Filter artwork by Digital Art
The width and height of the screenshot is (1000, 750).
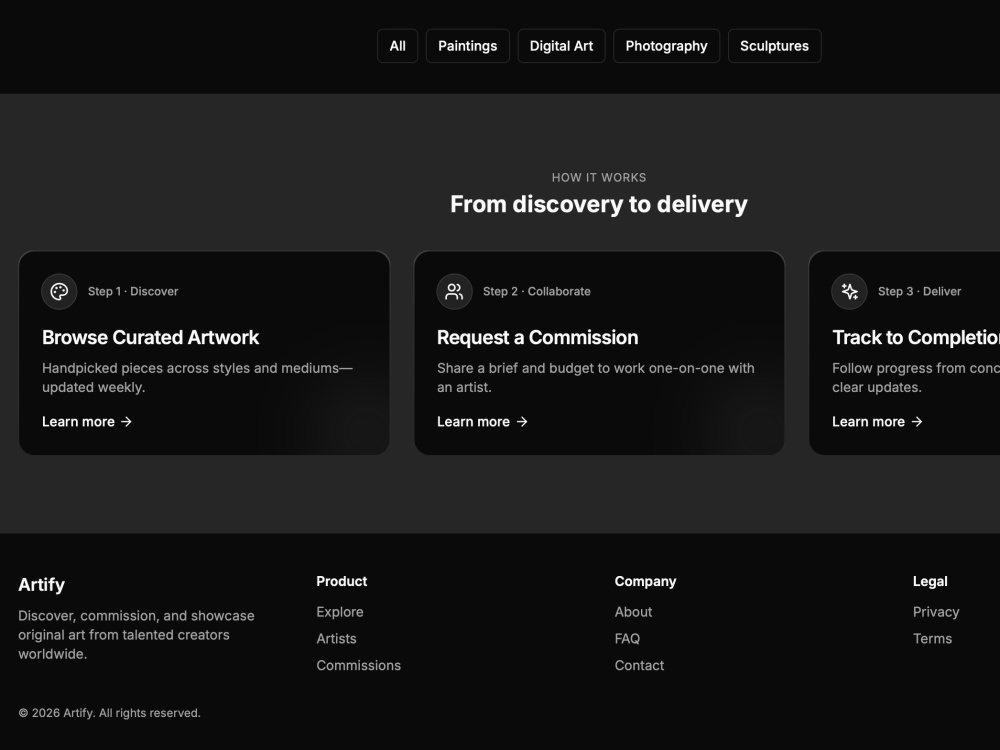(x=561, y=46)
